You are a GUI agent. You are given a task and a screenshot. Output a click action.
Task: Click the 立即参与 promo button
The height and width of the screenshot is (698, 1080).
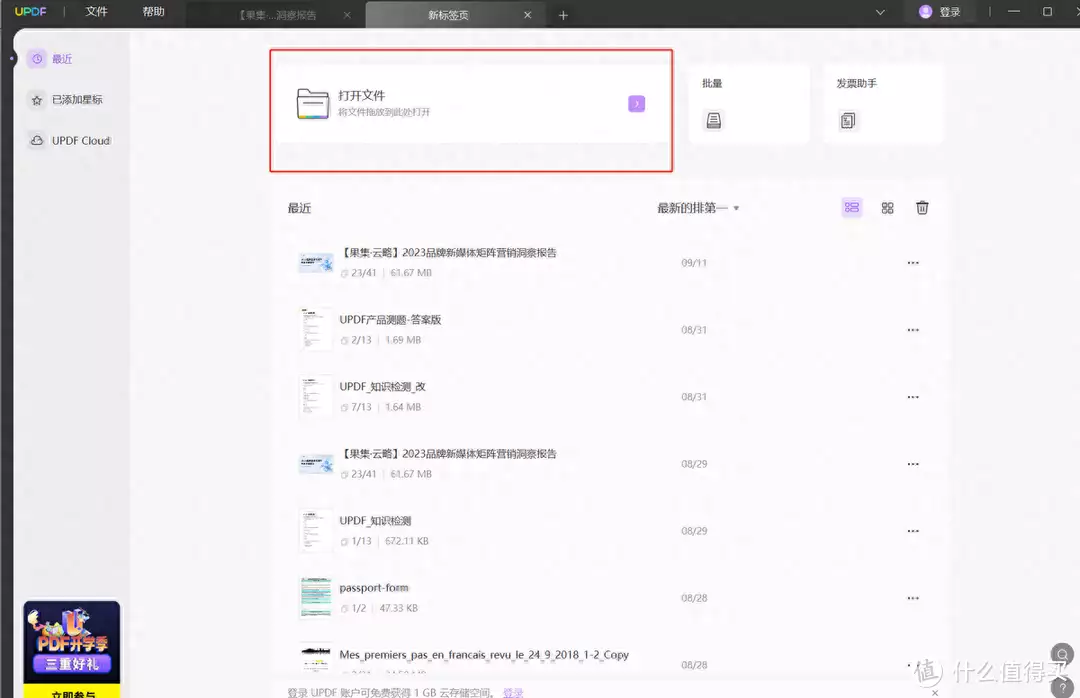pyautogui.click(x=72, y=692)
